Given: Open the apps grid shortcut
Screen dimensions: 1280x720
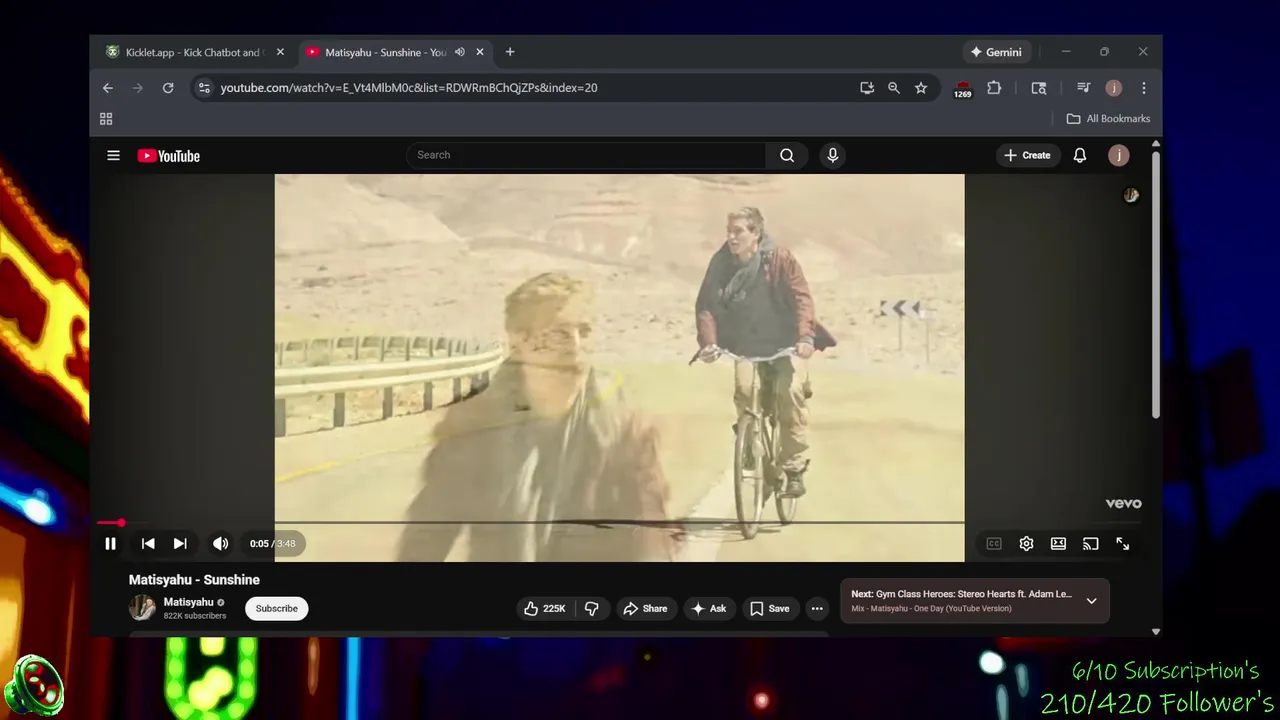Looking at the screenshot, I should pos(106,119).
